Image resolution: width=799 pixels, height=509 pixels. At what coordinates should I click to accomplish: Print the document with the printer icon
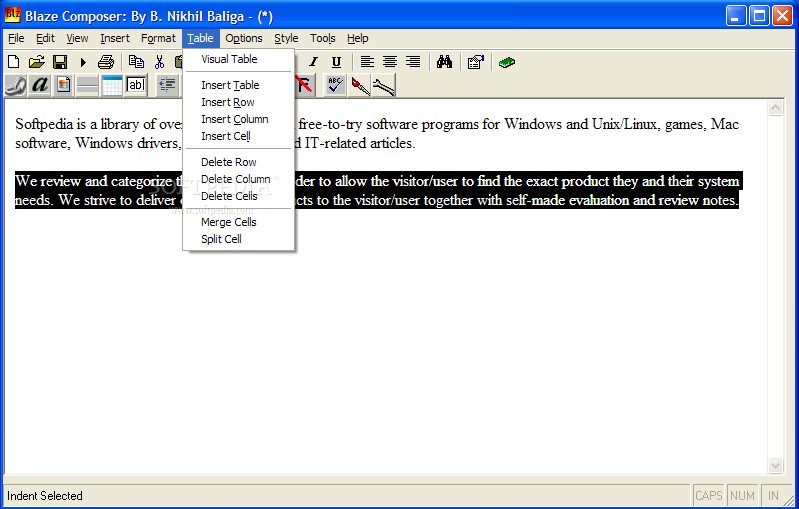click(106, 62)
